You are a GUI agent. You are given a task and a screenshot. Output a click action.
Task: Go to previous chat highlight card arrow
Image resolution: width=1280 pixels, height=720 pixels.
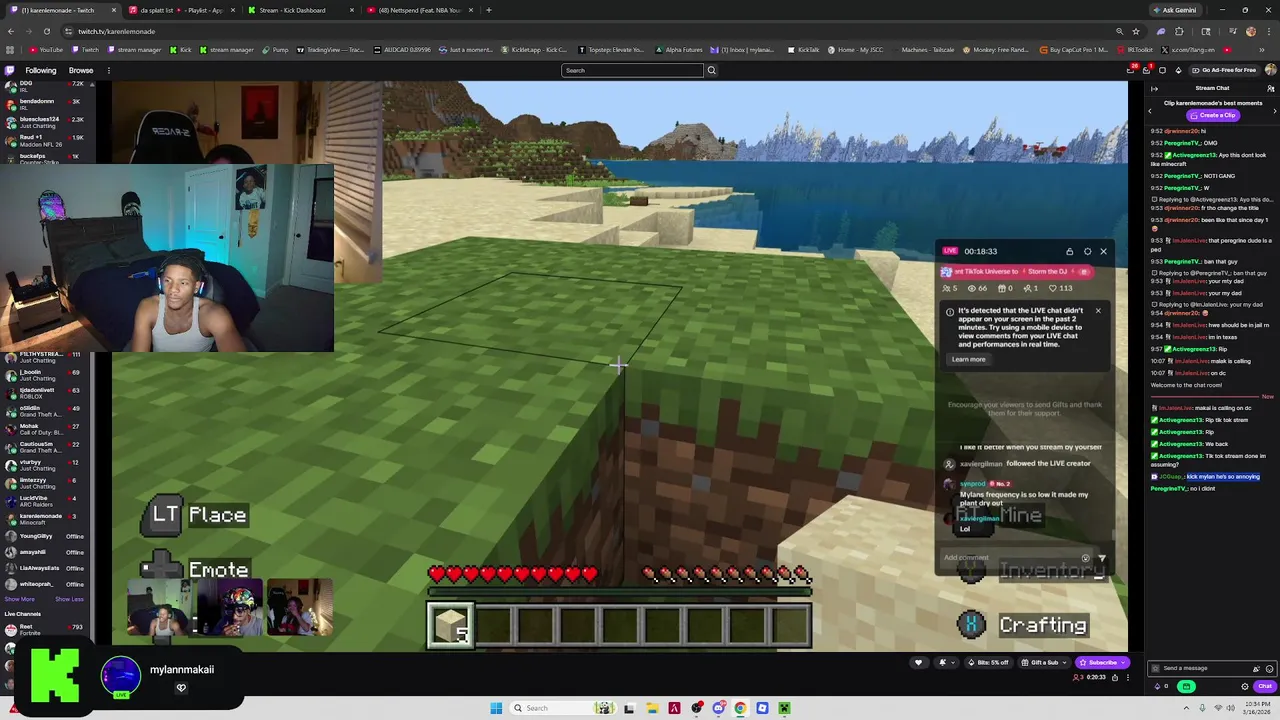coord(1150,111)
